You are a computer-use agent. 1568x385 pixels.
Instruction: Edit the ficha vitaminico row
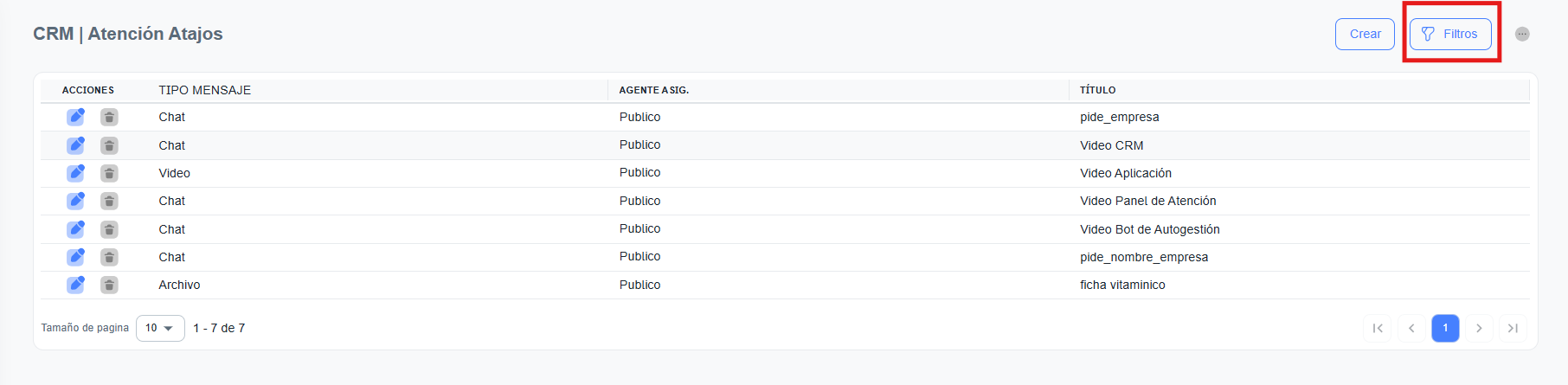pyautogui.click(x=76, y=285)
